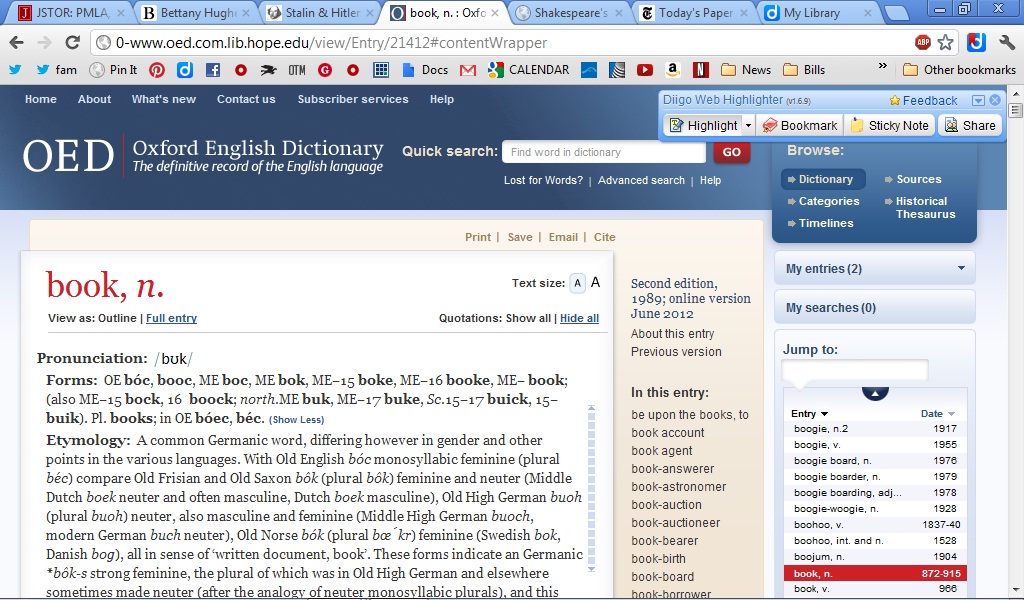Sort the Jump to list by Date
The height and width of the screenshot is (600, 1024).
tap(938, 414)
